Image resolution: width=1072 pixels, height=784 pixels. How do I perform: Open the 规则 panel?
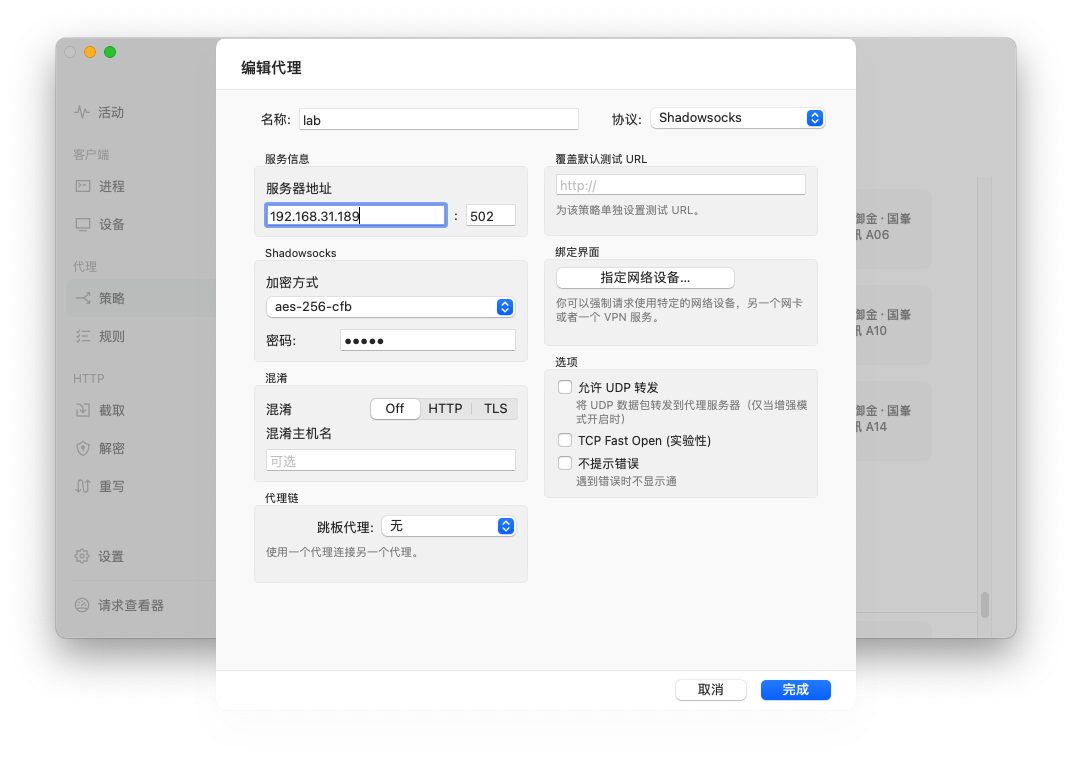click(x=100, y=336)
